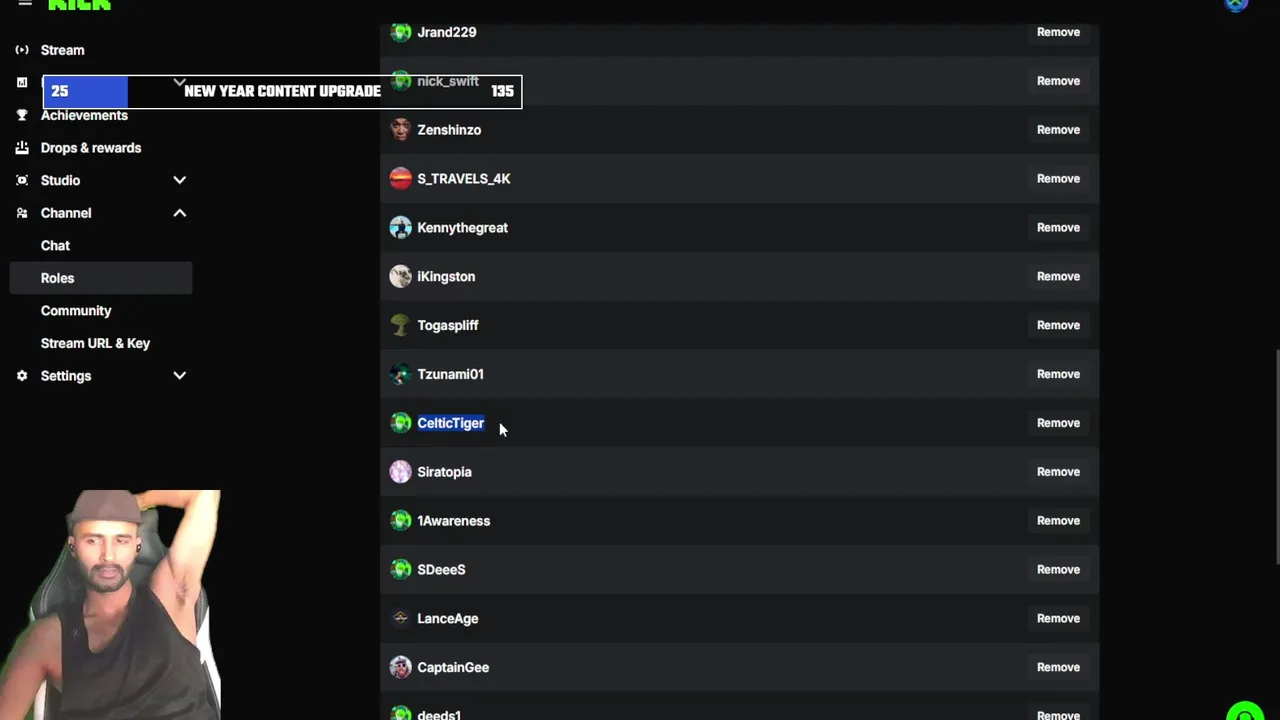The height and width of the screenshot is (720, 1280).
Task: Click the Drops & rewards gift icon
Action: click(22, 148)
